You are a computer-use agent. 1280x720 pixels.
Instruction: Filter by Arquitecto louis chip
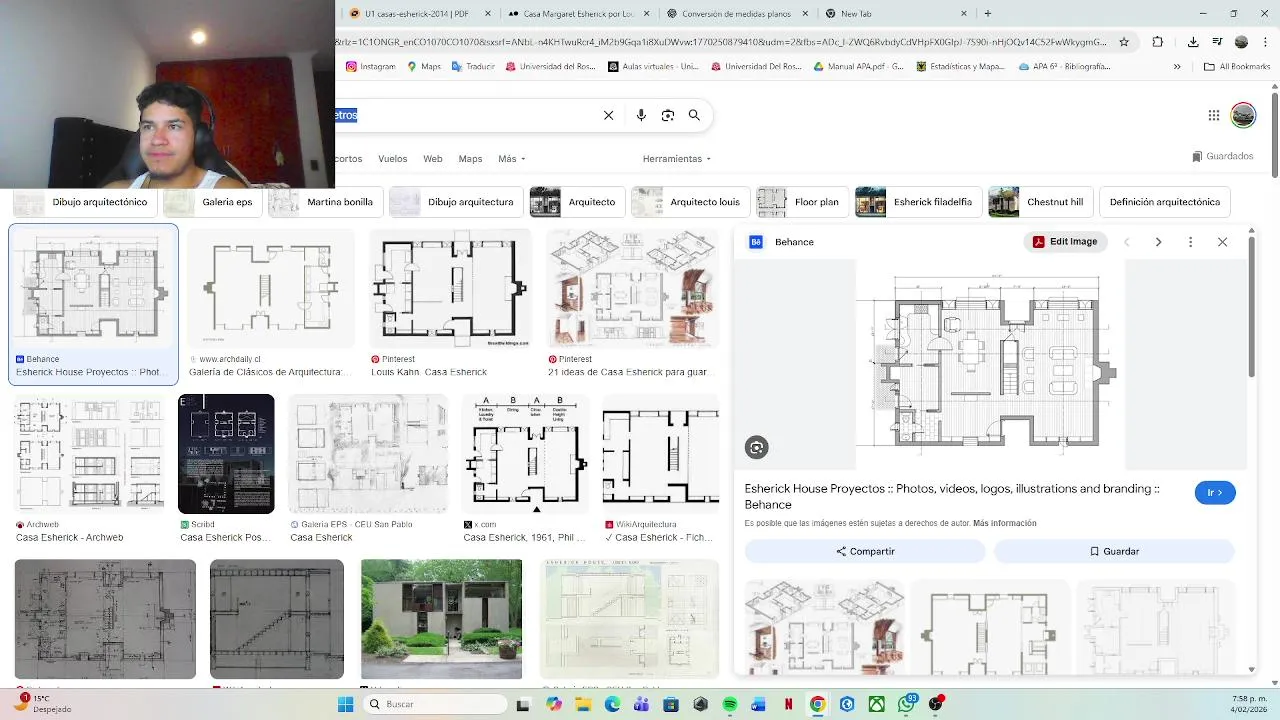[688, 202]
